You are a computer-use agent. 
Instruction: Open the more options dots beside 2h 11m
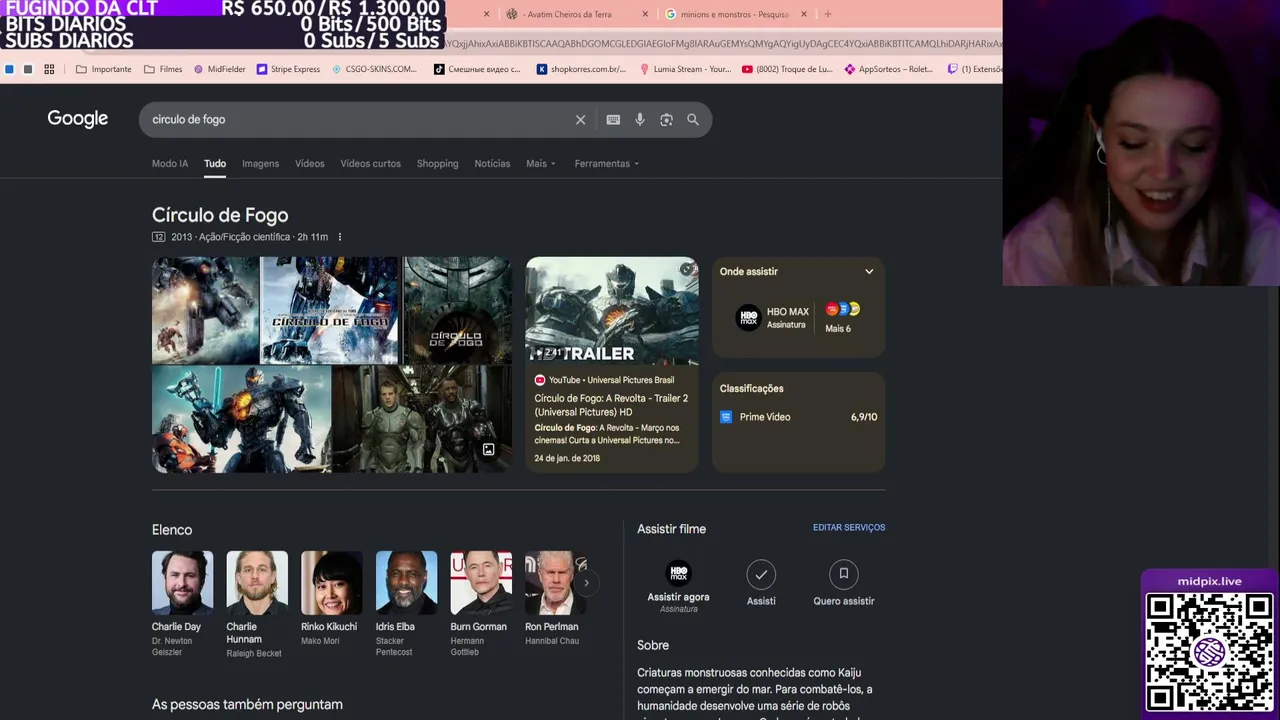[x=339, y=237]
